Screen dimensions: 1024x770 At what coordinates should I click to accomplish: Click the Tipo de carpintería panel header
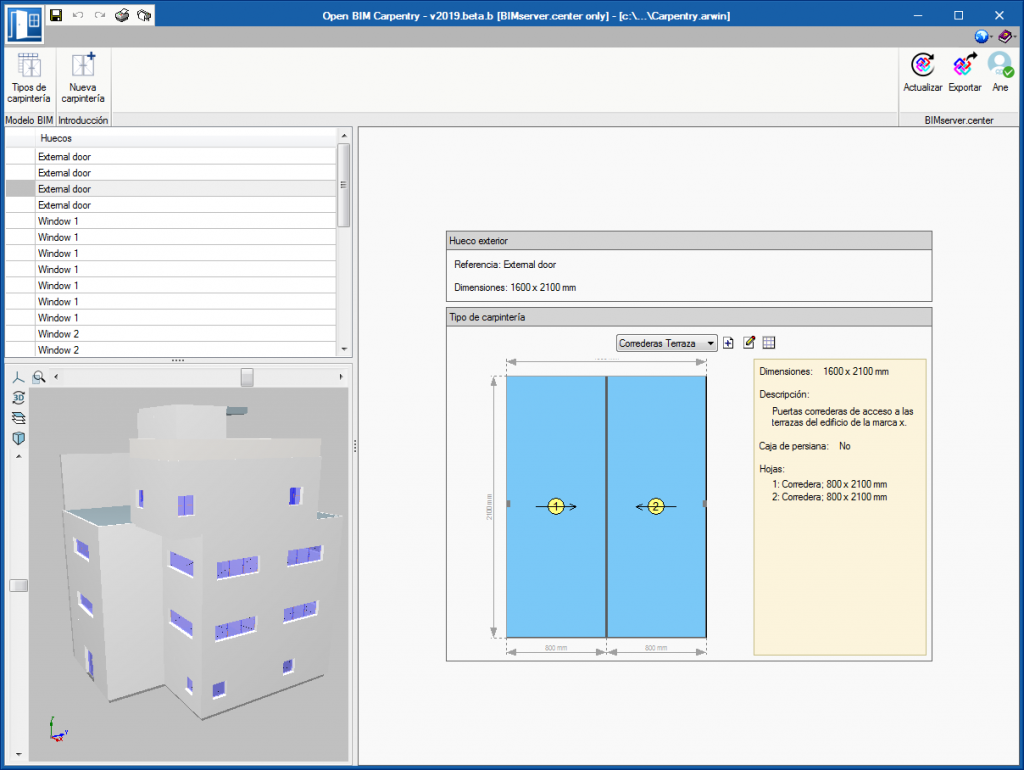coord(689,317)
